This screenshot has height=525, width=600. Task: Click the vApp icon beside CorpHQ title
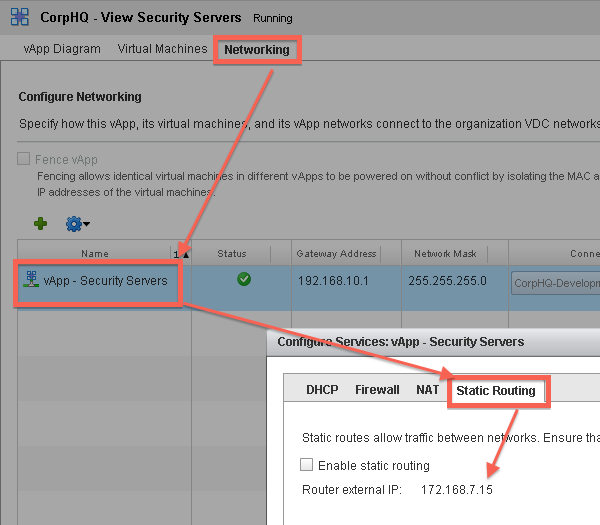pyautogui.click(x=20, y=17)
